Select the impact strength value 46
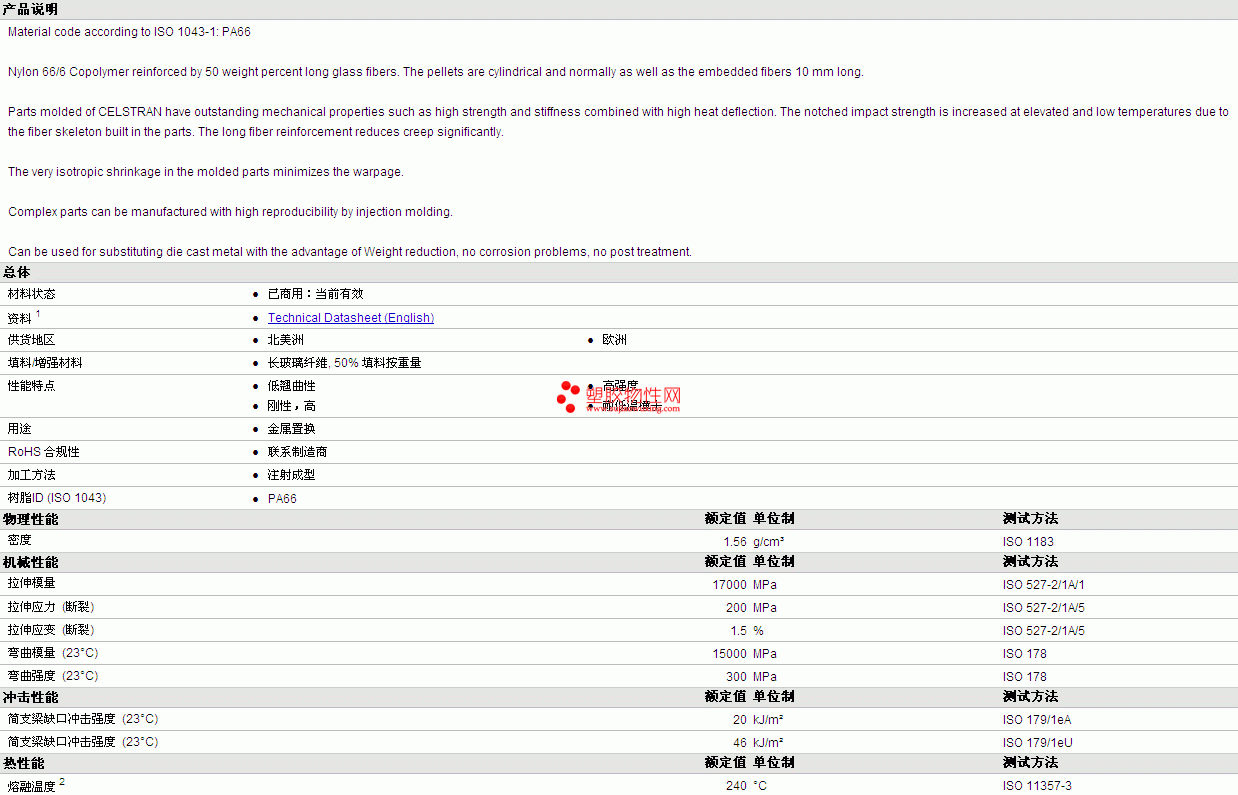Screen dimensions: 1238x795 click(x=740, y=743)
